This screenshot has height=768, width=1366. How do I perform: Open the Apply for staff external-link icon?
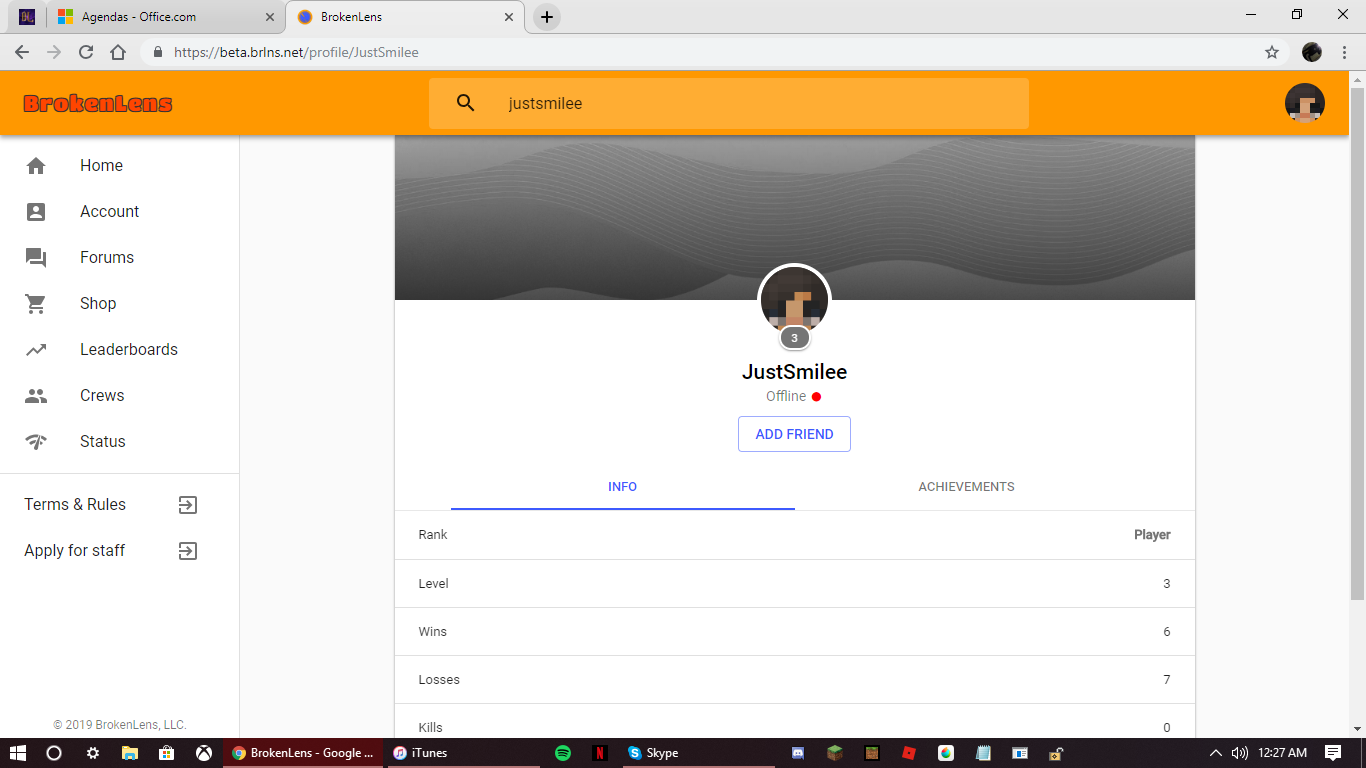(188, 551)
